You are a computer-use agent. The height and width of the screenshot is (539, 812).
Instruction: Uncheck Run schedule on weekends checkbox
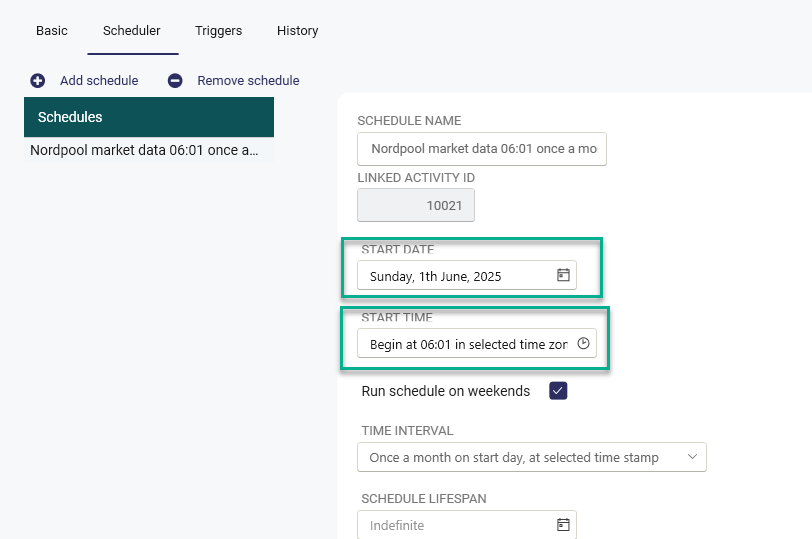point(558,391)
